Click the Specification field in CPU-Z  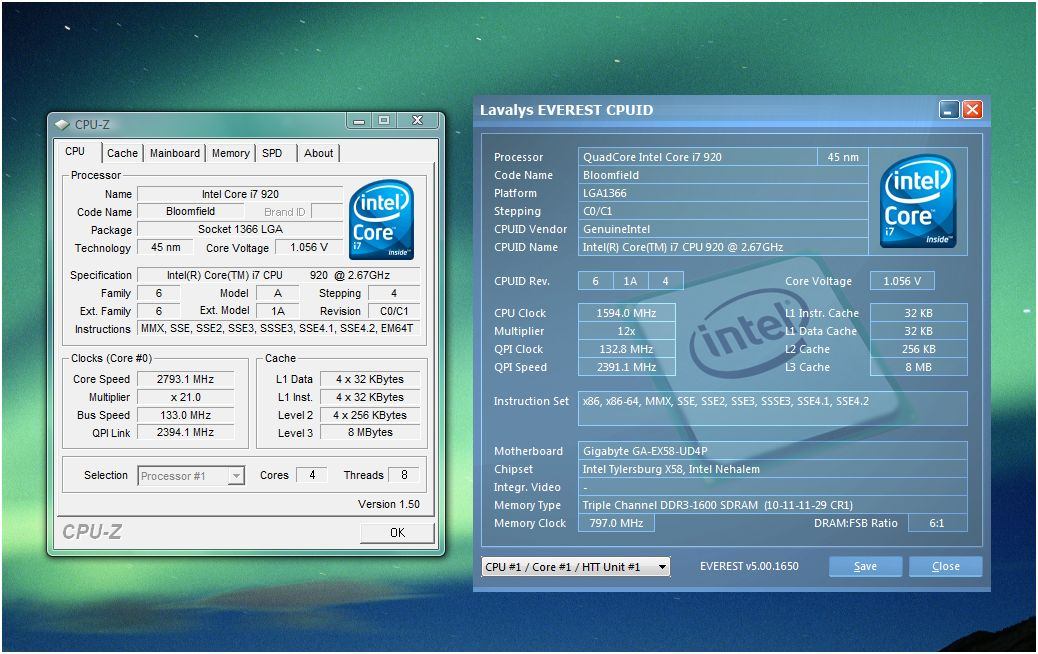click(278, 275)
